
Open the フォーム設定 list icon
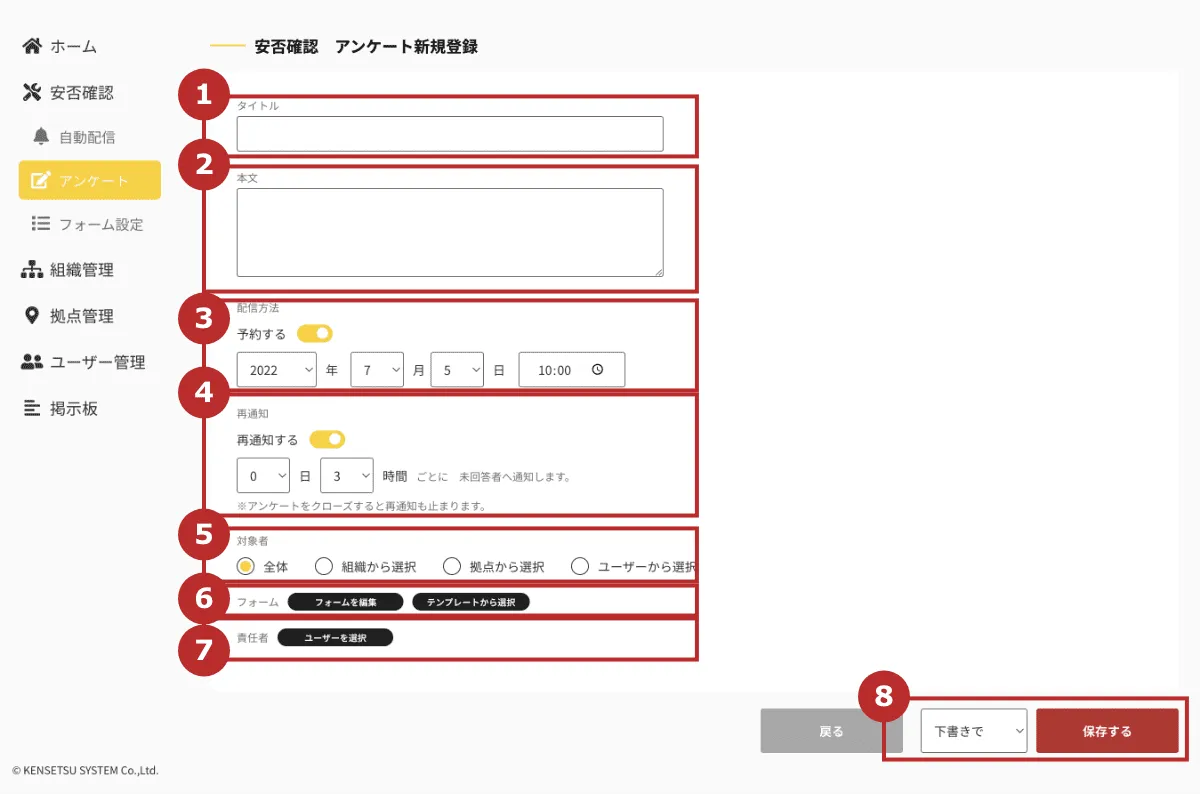click(x=42, y=225)
